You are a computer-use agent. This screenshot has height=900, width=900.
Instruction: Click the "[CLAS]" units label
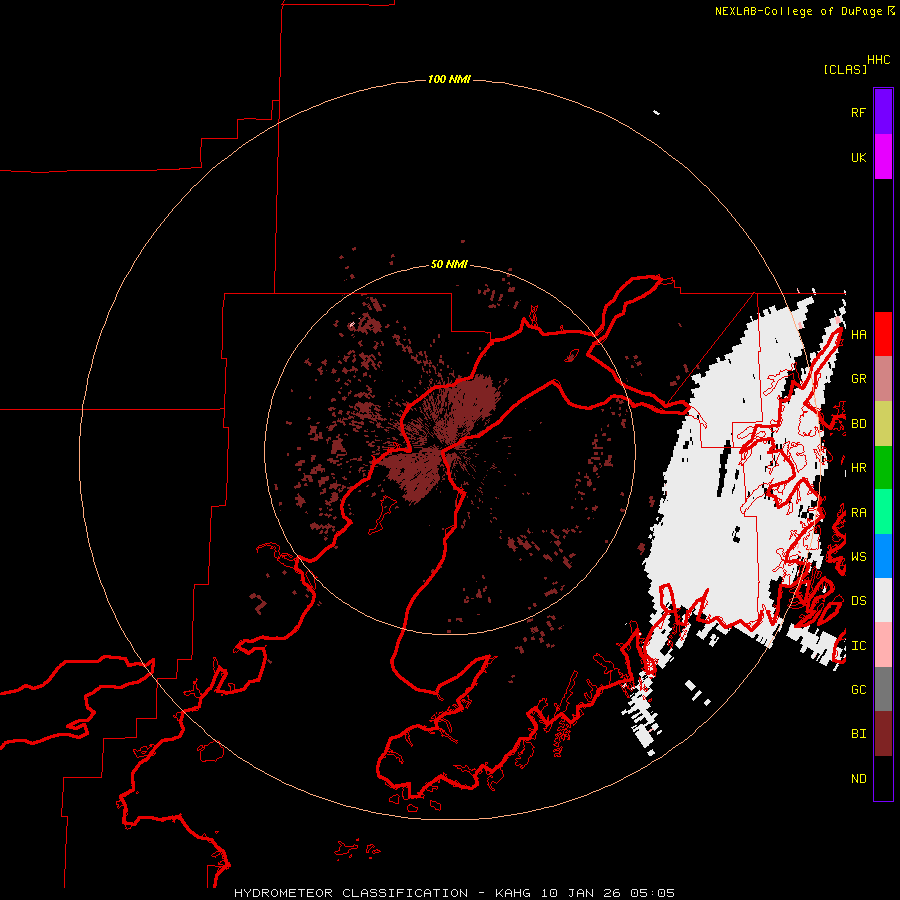click(x=845, y=69)
